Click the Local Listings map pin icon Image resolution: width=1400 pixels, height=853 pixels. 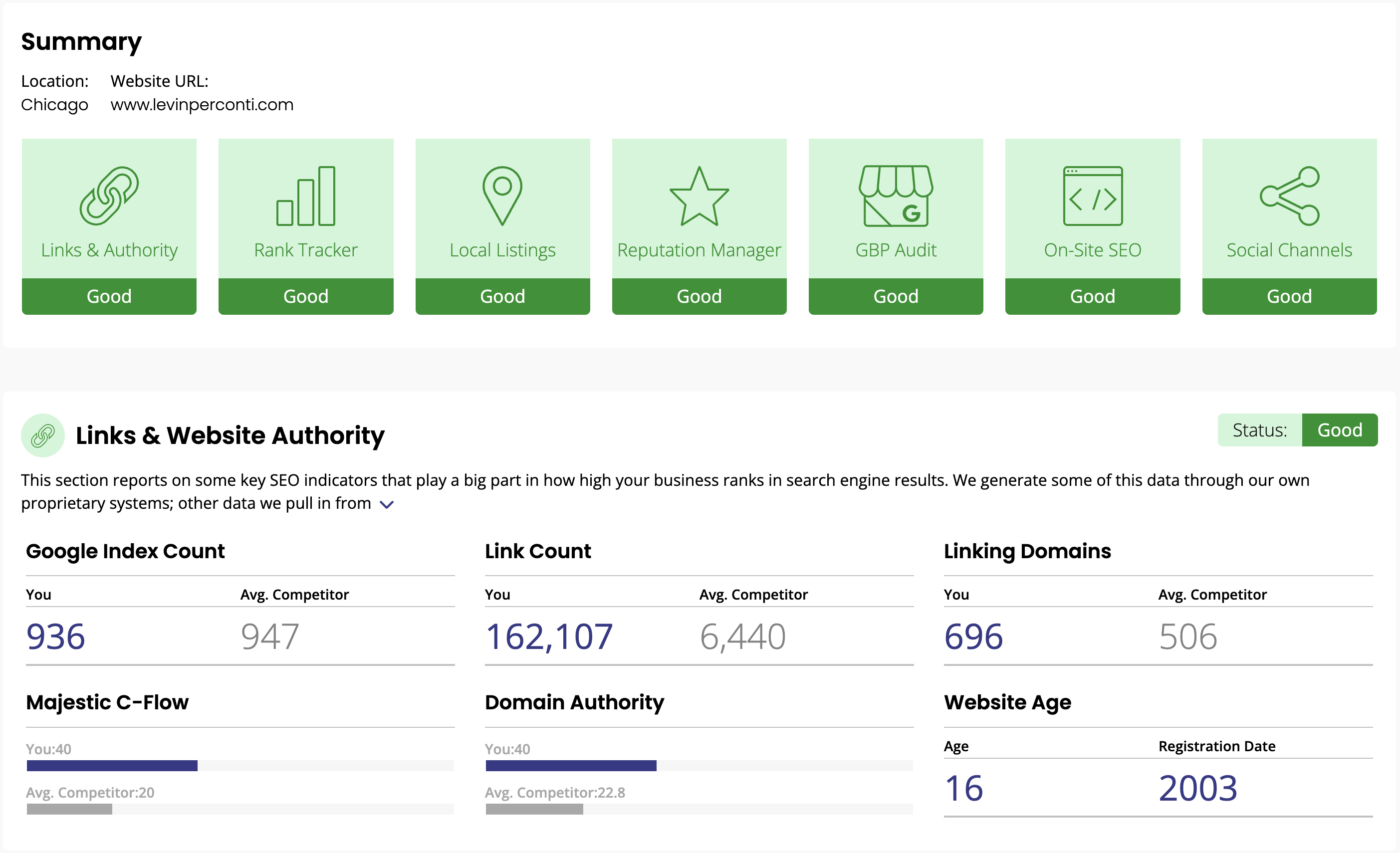[x=502, y=196]
